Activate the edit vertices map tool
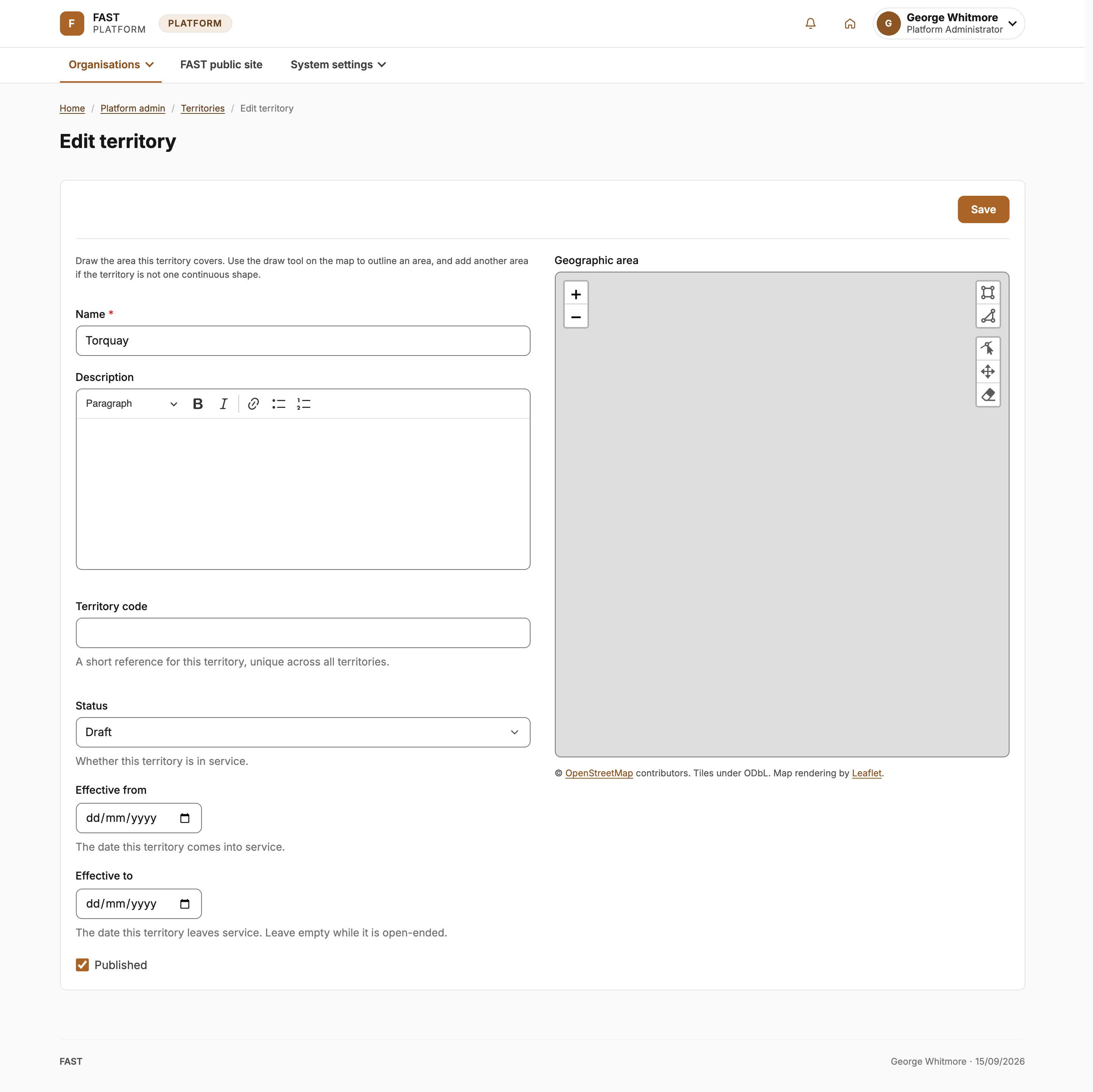Image resolution: width=1093 pixels, height=1092 pixels. click(x=988, y=348)
